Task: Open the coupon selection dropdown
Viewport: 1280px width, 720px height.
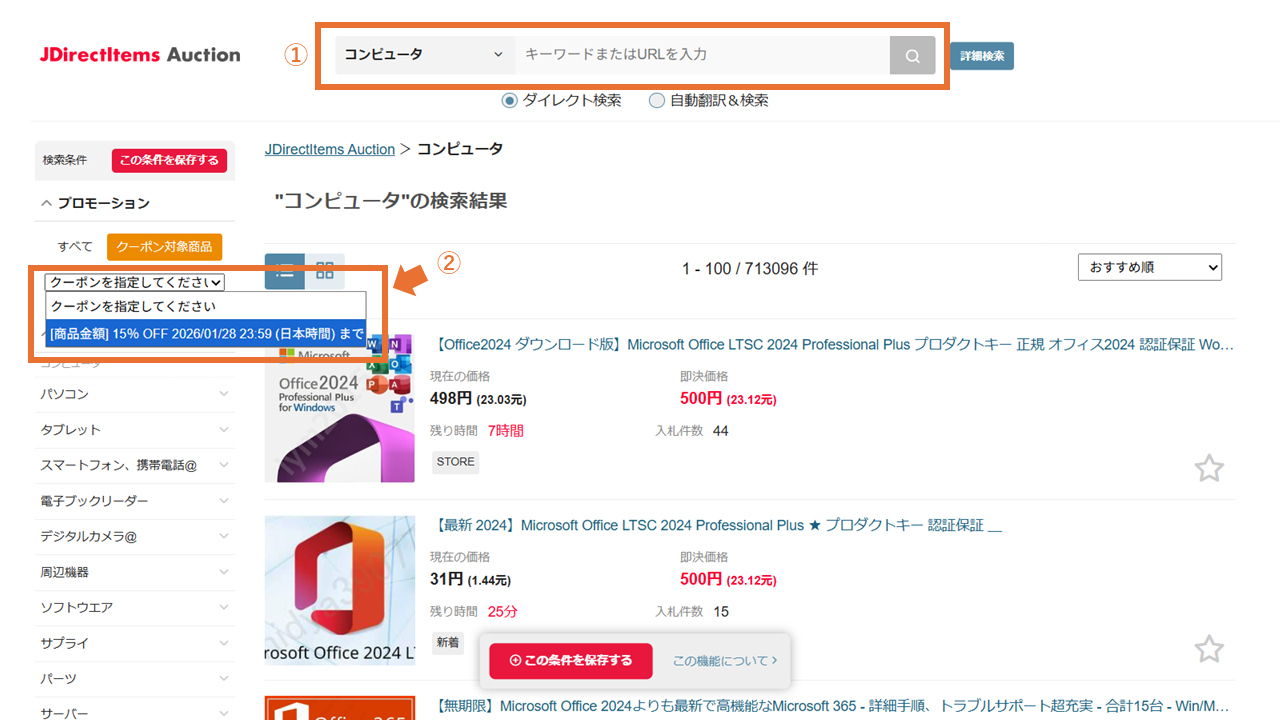Action: 135,282
